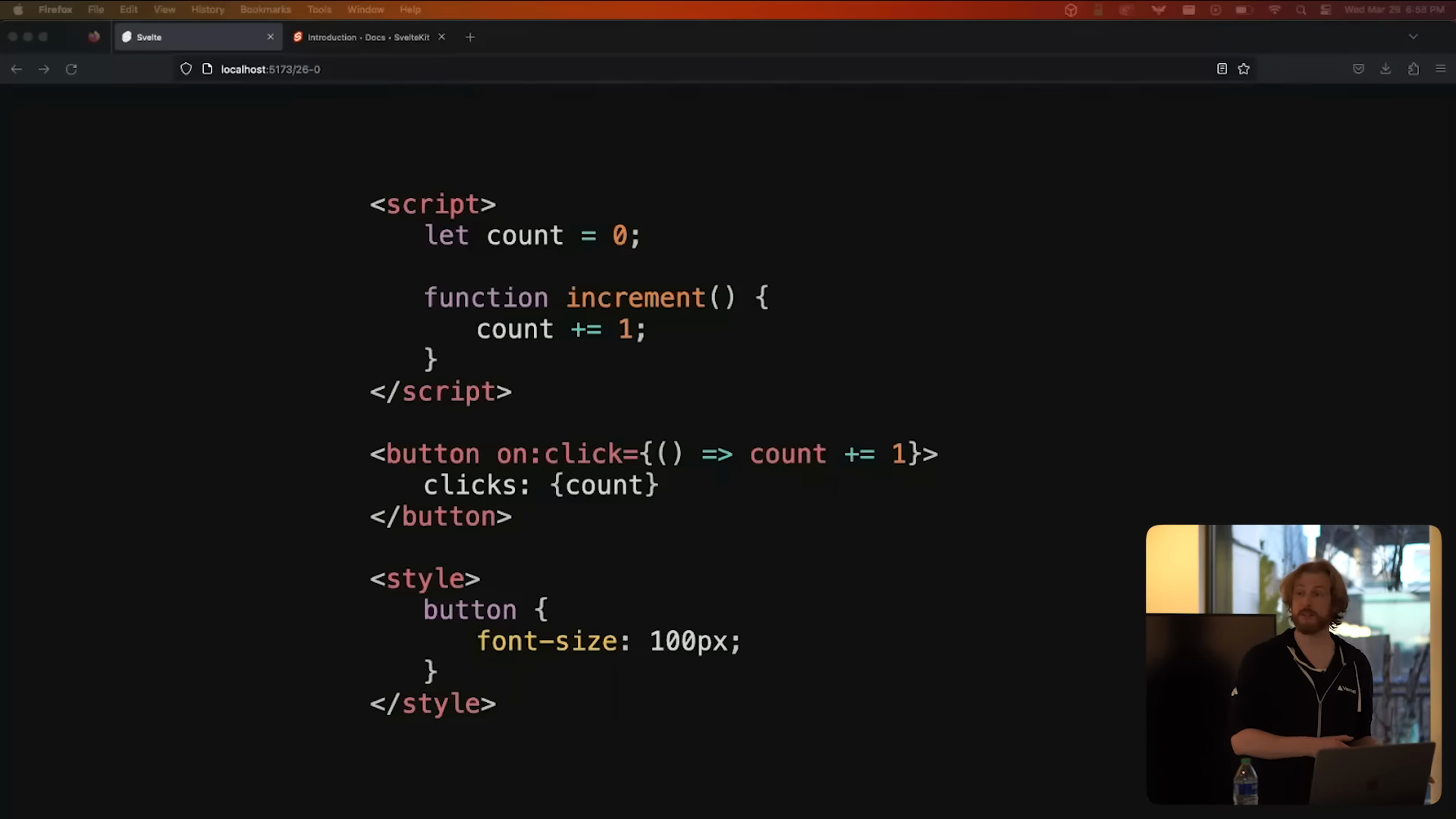The width and height of the screenshot is (1456, 819).
Task: Open the History menu
Action: coord(207,10)
